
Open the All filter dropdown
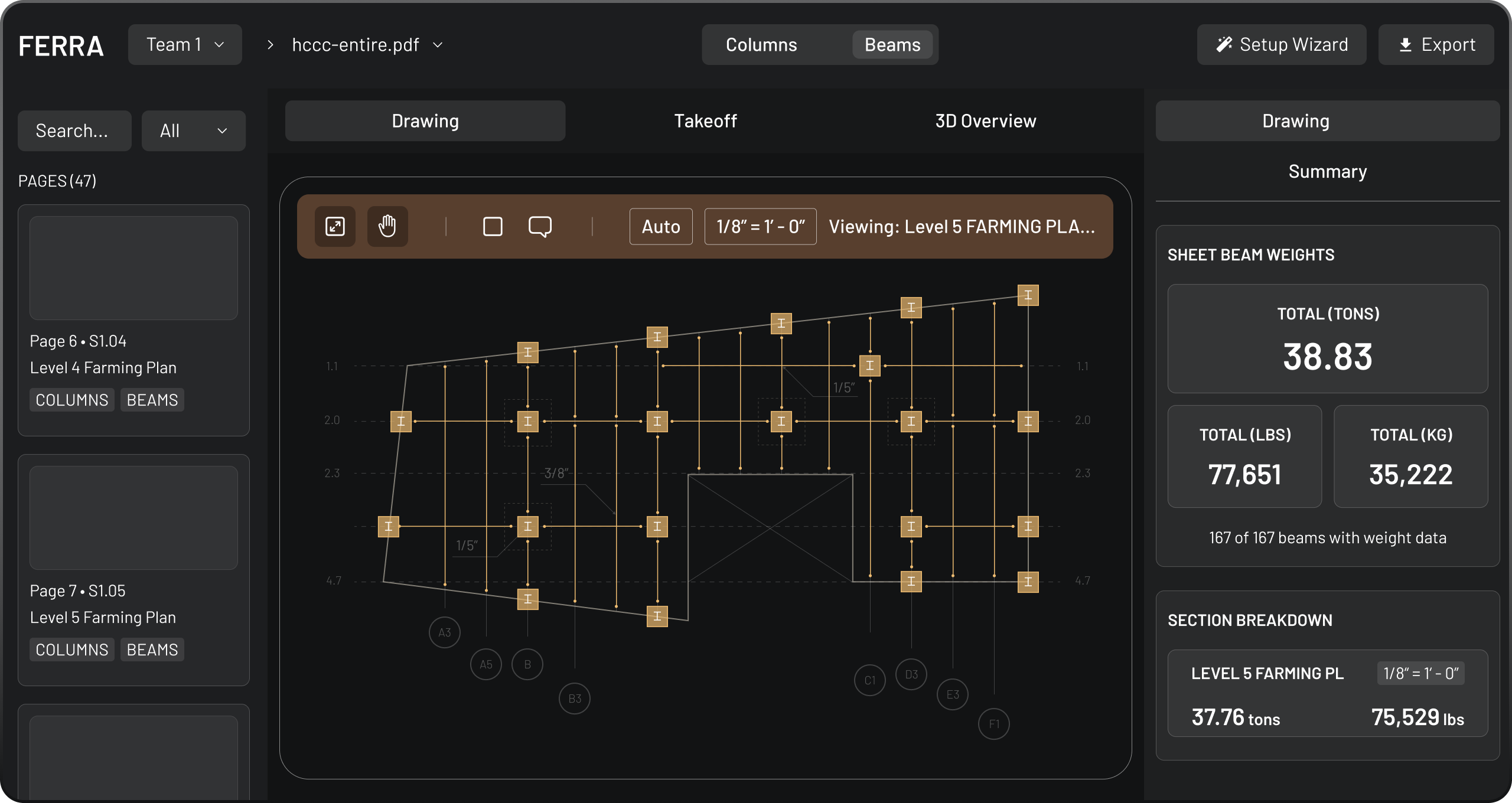pyautogui.click(x=193, y=130)
